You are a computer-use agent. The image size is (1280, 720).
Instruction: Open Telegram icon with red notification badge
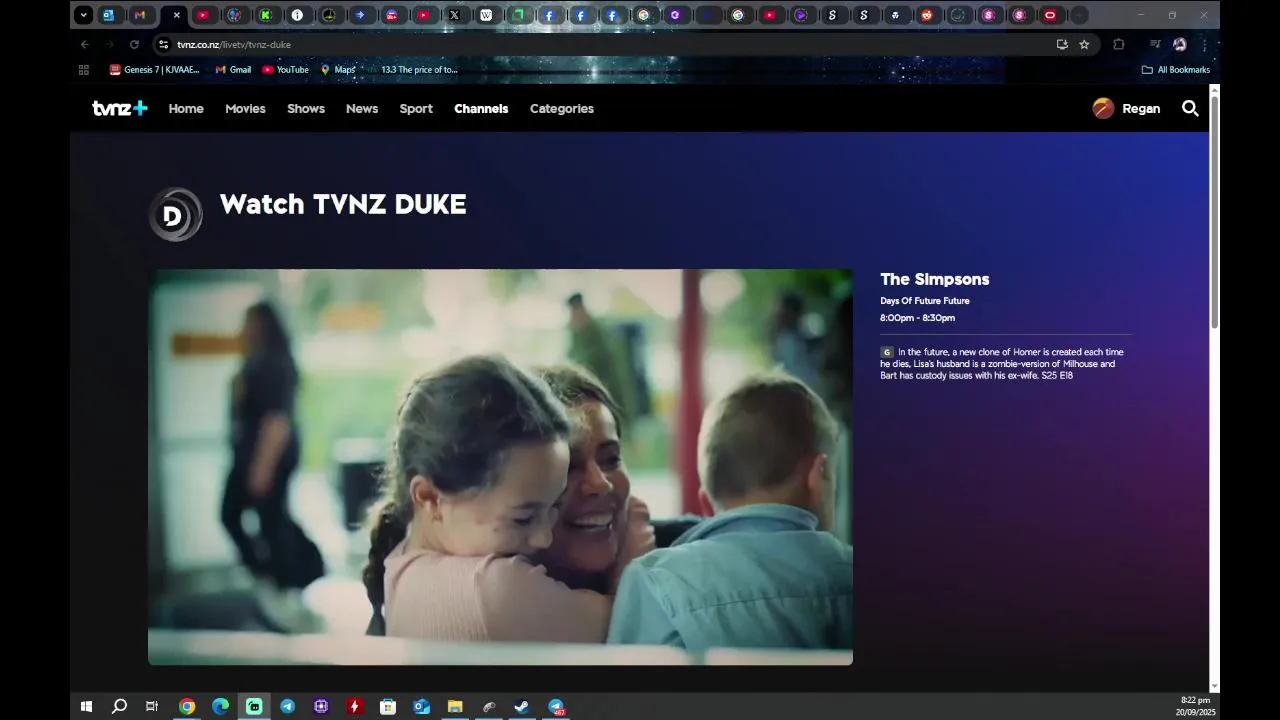(556, 706)
